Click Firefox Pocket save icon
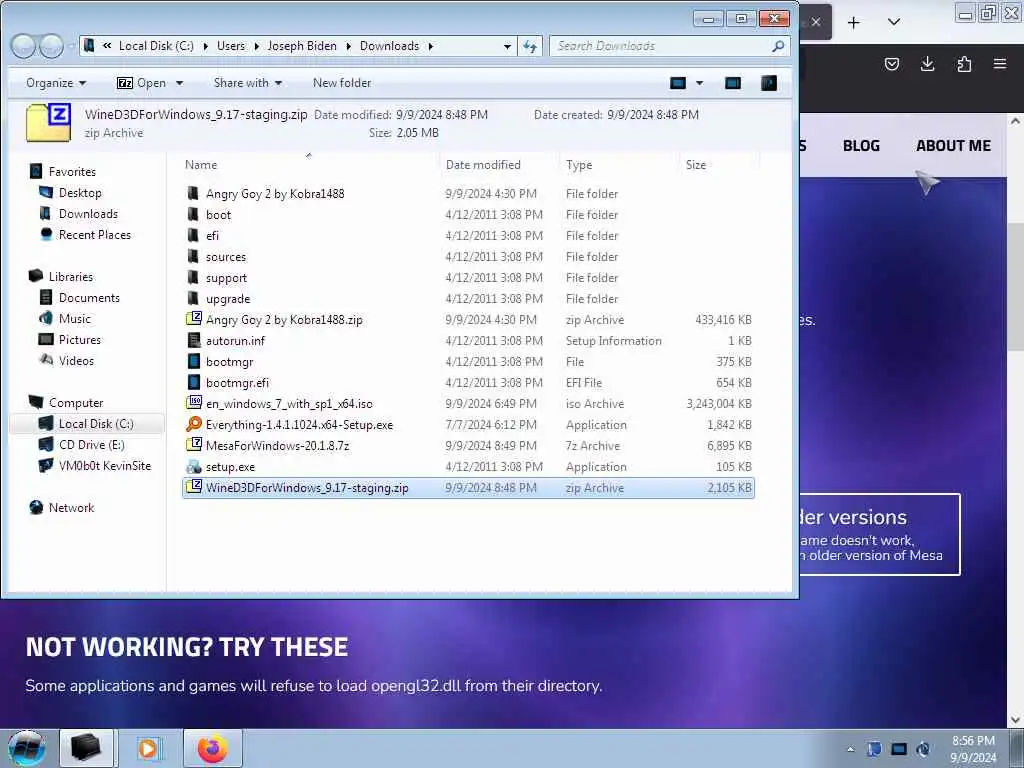 click(x=891, y=64)
